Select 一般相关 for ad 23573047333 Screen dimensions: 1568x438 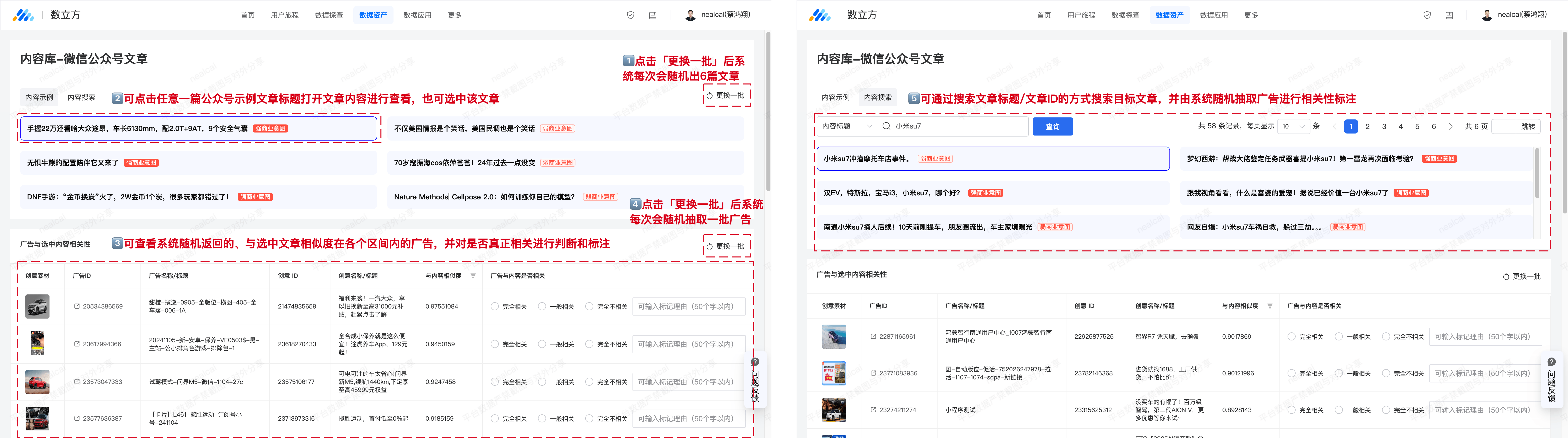point(542,382)
